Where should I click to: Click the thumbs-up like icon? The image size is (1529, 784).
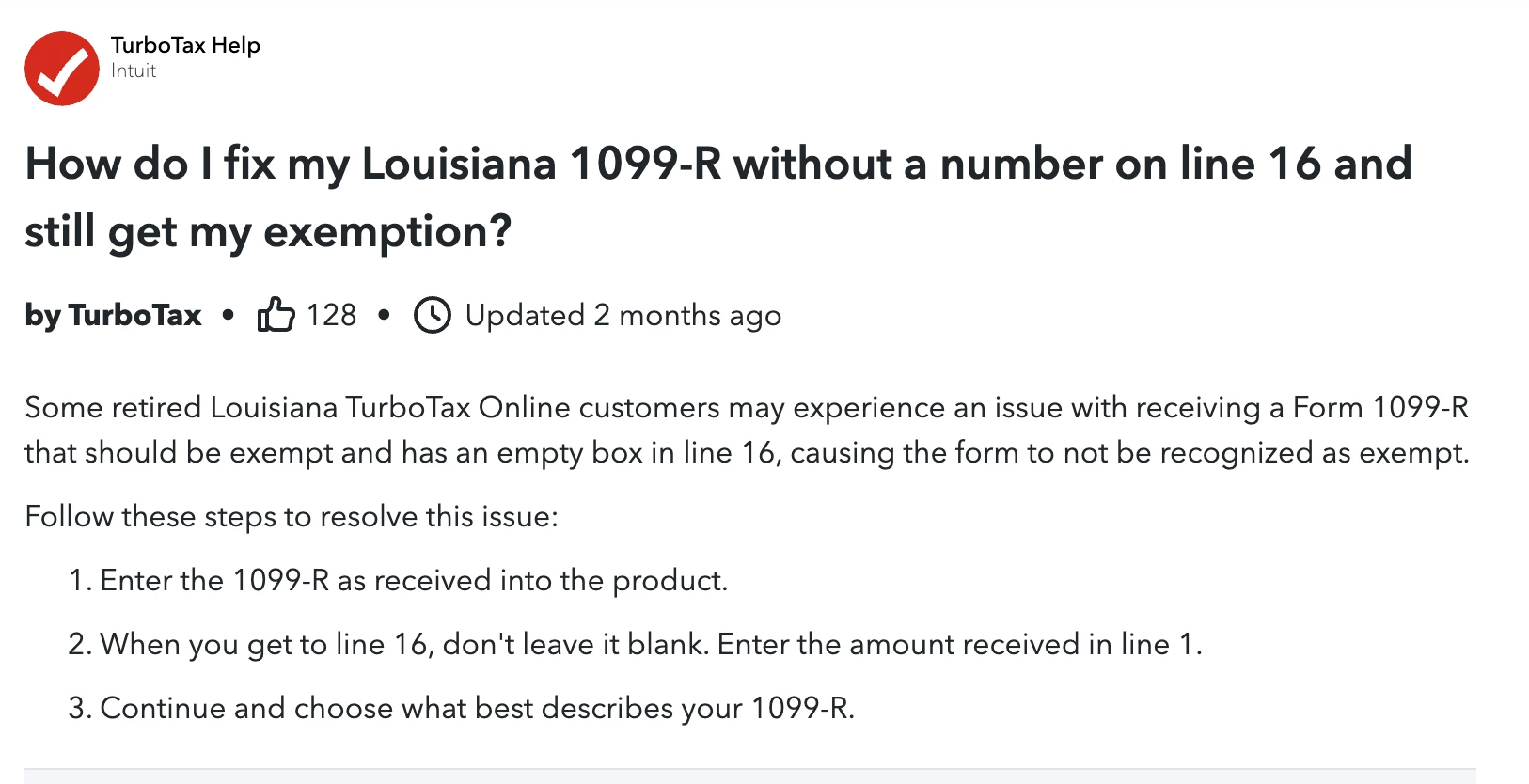coord(276,315)
